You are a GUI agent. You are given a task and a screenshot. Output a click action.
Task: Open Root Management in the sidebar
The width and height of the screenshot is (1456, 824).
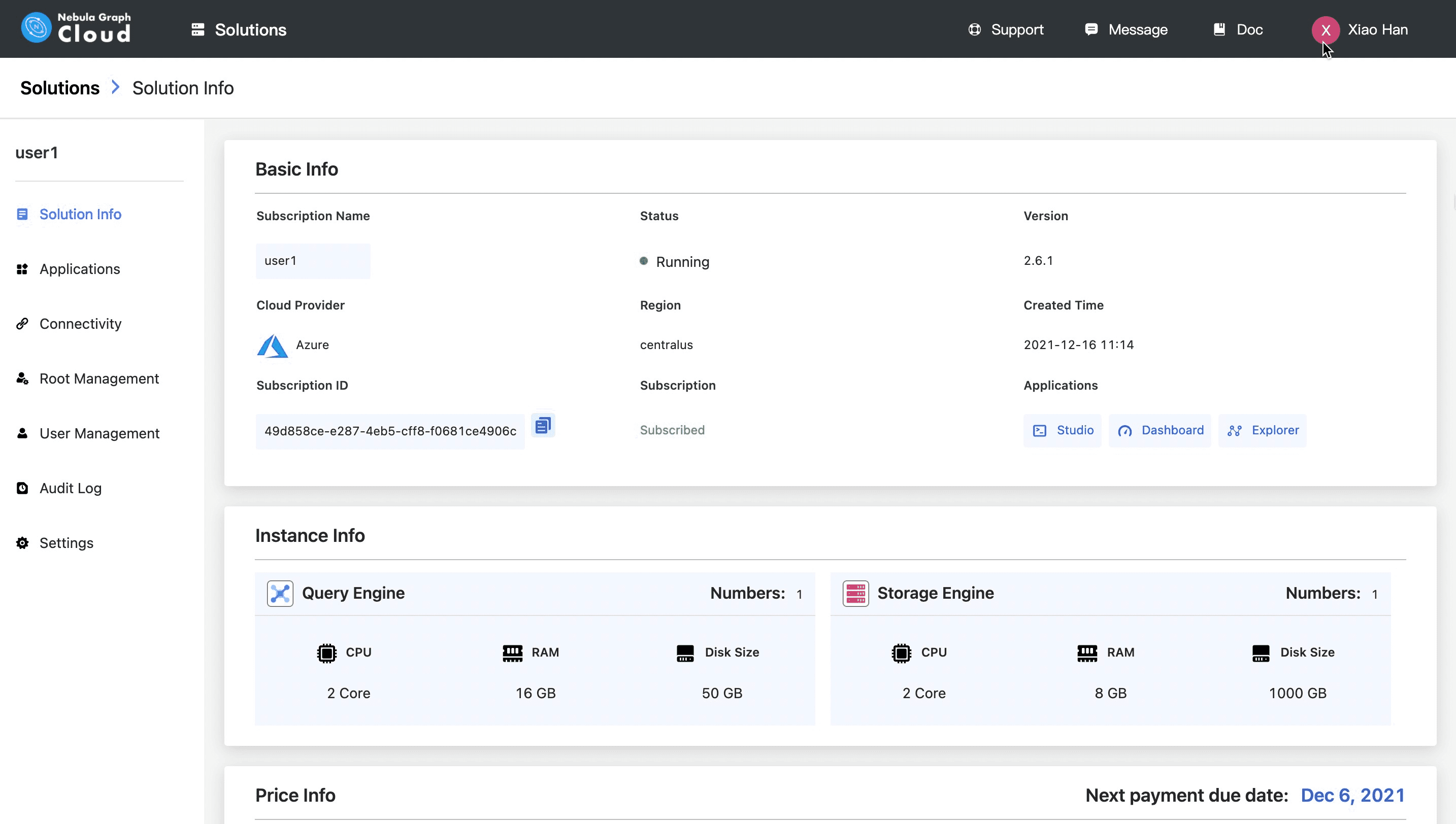point(99,378)
